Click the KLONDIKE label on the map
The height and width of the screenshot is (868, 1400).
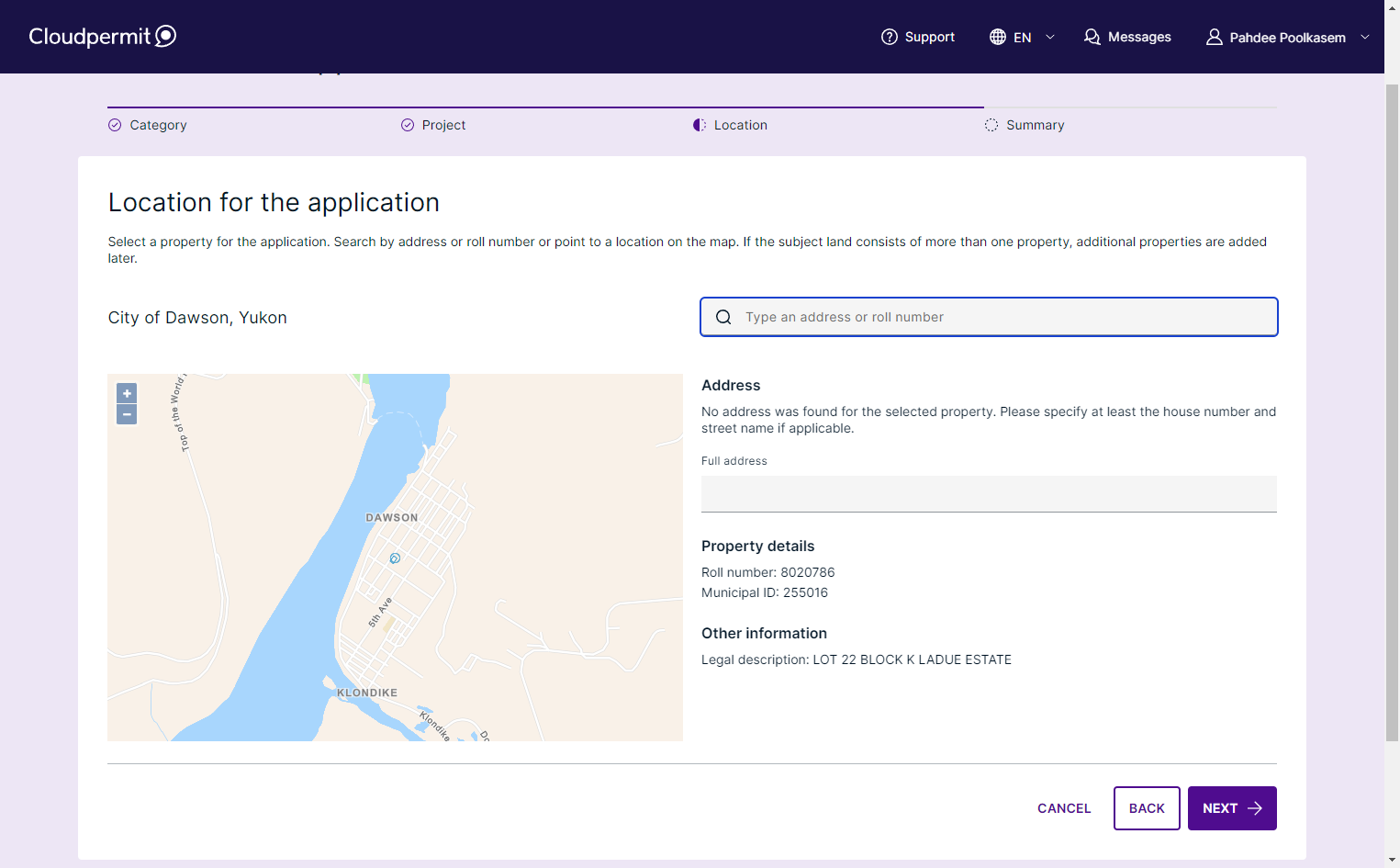coord(367,693)
